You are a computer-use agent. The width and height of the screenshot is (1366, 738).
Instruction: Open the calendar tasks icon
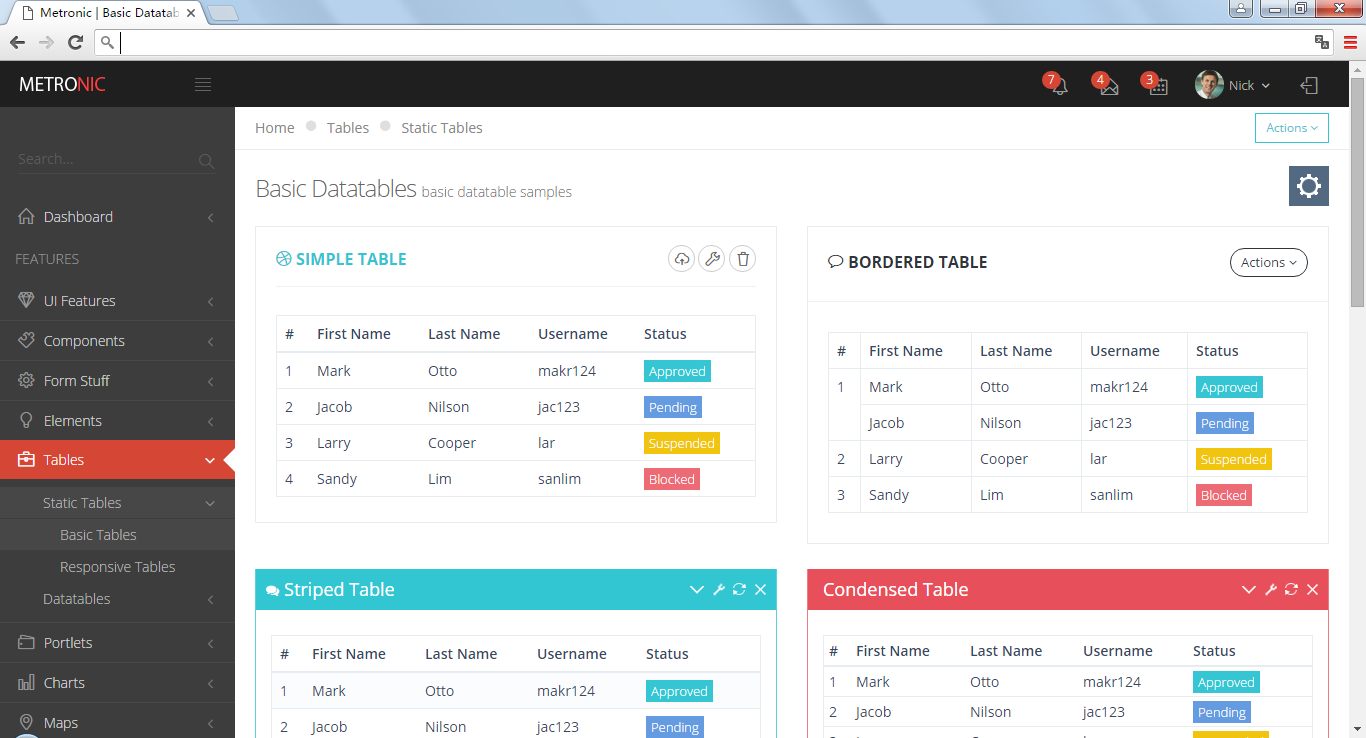pos(1157,86)
